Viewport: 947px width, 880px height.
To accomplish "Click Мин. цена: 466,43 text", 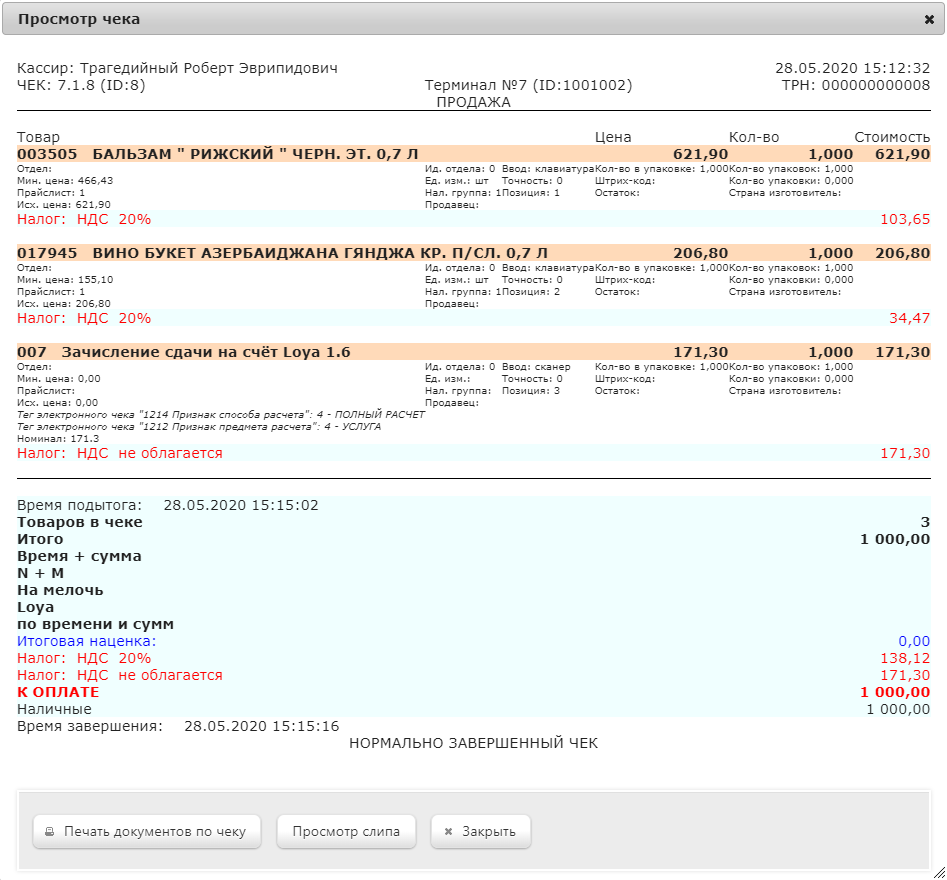I will [x=65, y=181].
